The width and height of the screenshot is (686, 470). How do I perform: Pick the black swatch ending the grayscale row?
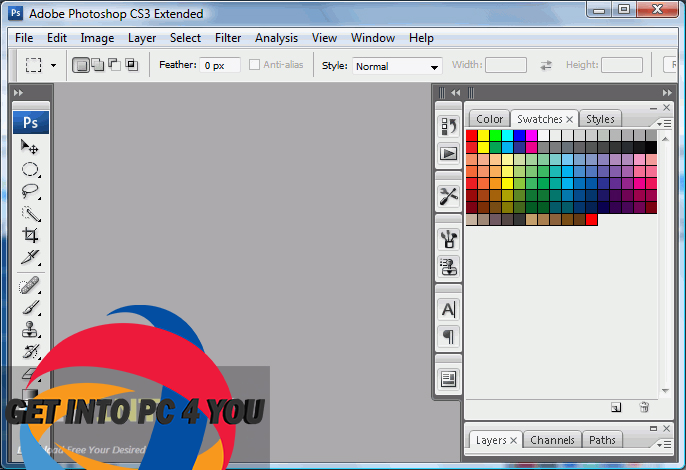tap(651, 147)
